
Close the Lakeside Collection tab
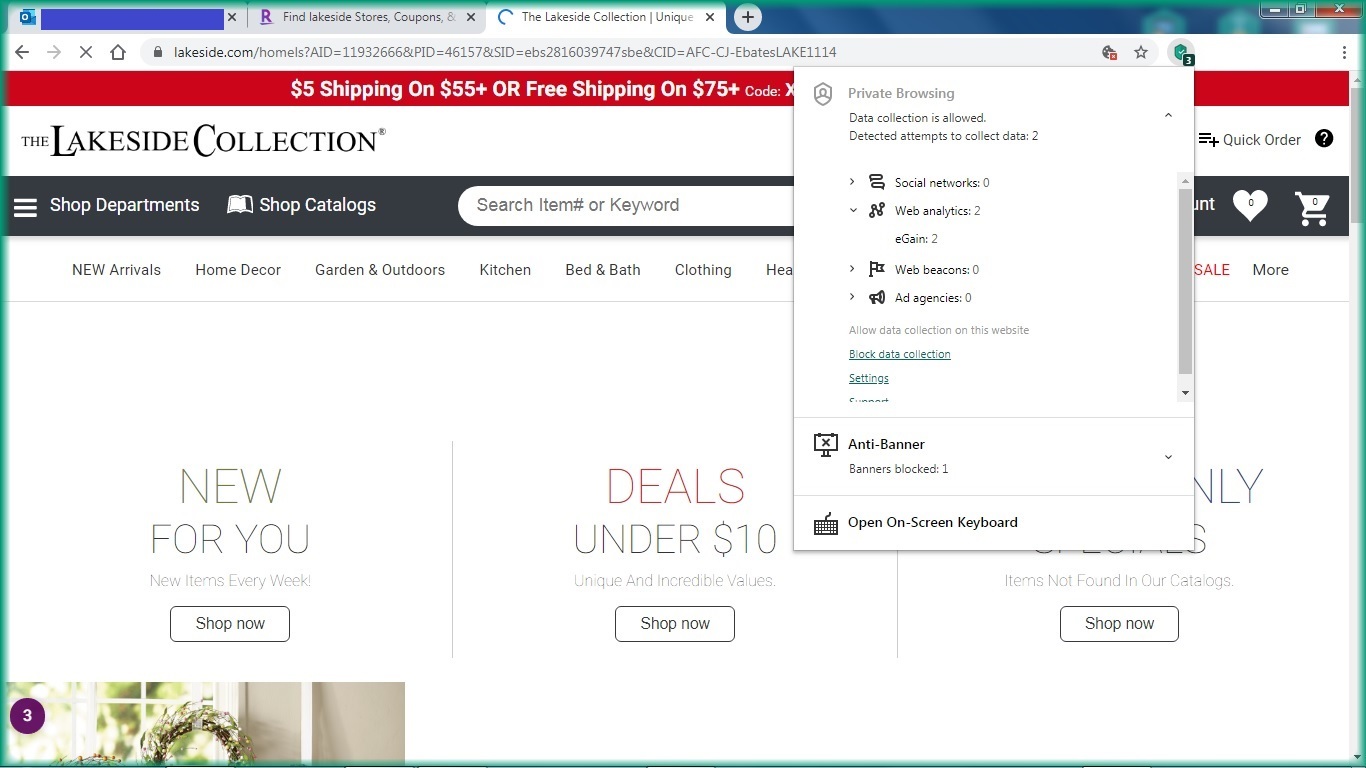pyautogui.click(x=708, y=17)
